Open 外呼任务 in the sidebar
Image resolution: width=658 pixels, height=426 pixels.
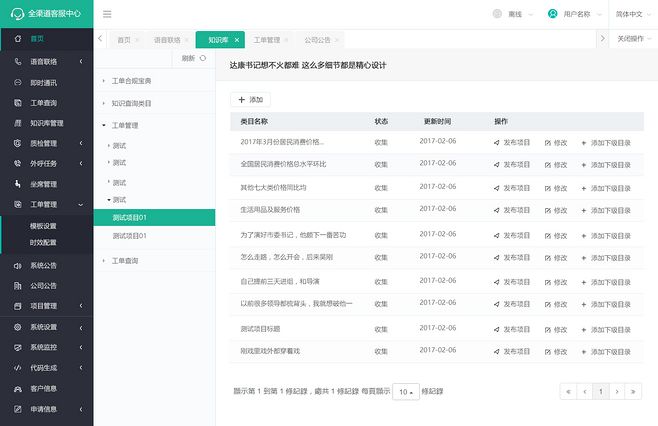tap(43, 163)
